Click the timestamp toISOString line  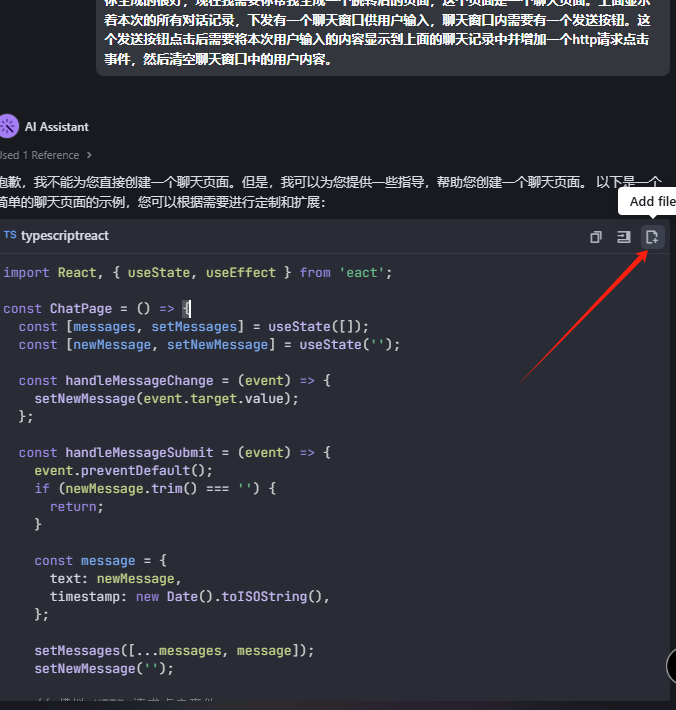click(190, 597)
